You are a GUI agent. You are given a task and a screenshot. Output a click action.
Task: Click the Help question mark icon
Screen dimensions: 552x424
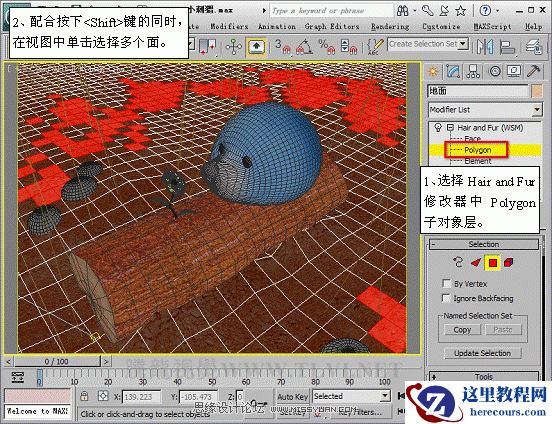(485, 11)
